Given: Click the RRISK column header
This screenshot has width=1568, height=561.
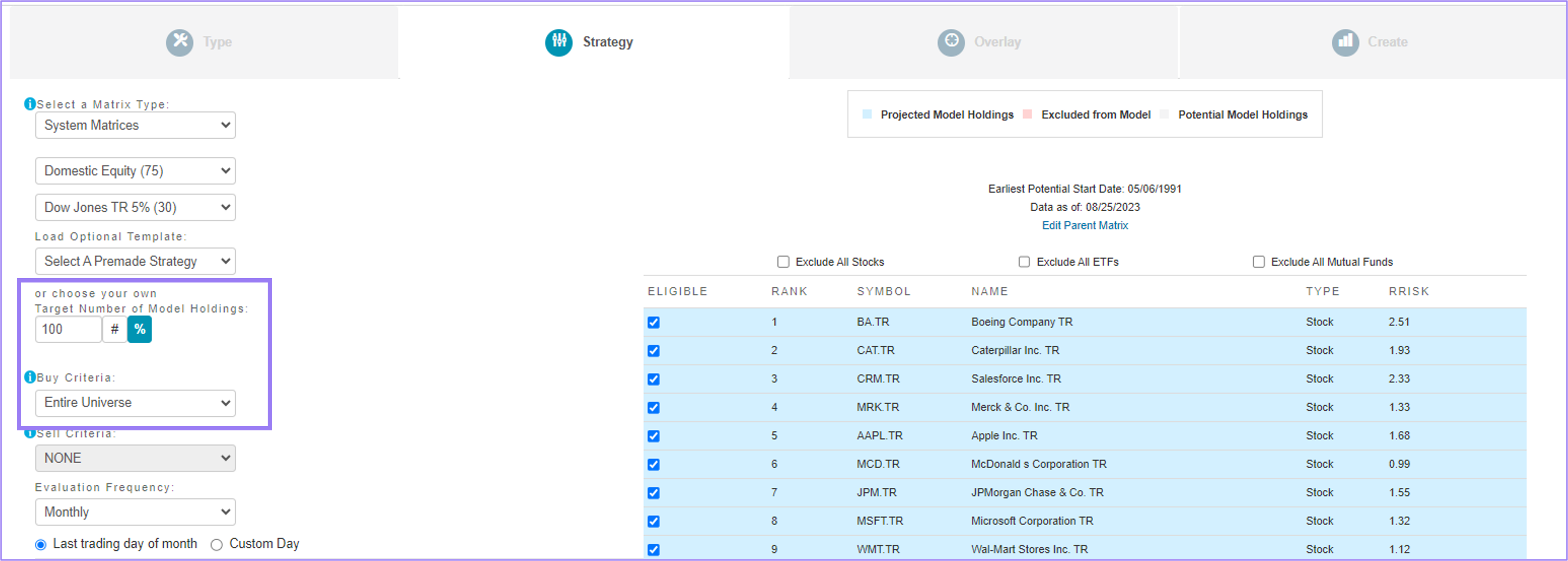Looking at the screenshot, I should click(x=1409, y=291).
